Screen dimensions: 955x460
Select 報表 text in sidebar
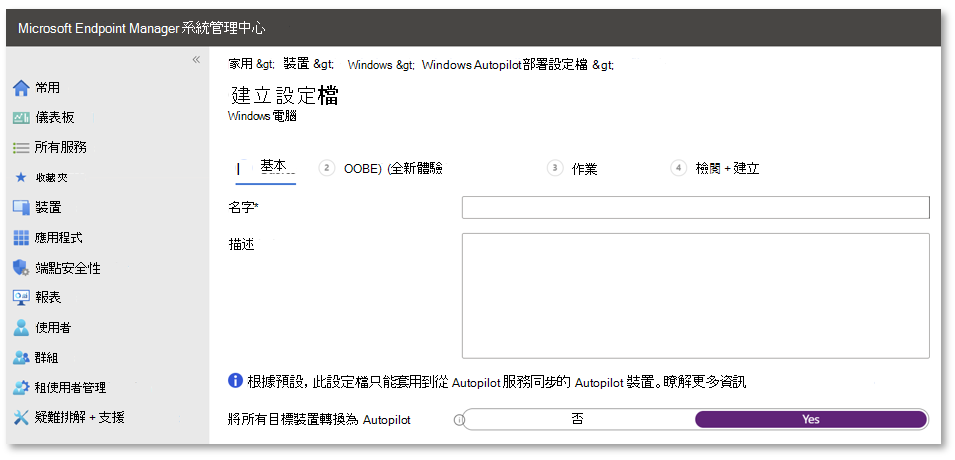[x=48, y=297]
